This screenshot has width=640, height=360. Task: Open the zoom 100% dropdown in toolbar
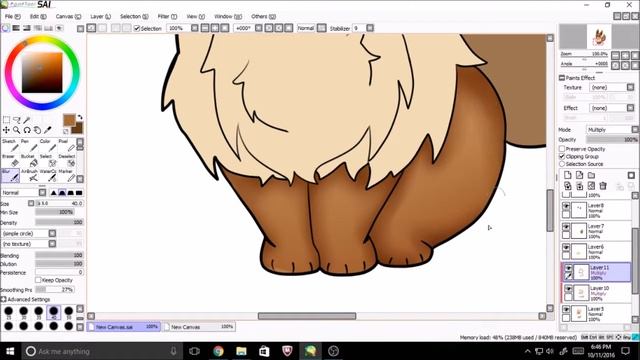click(x=182, y=28)
